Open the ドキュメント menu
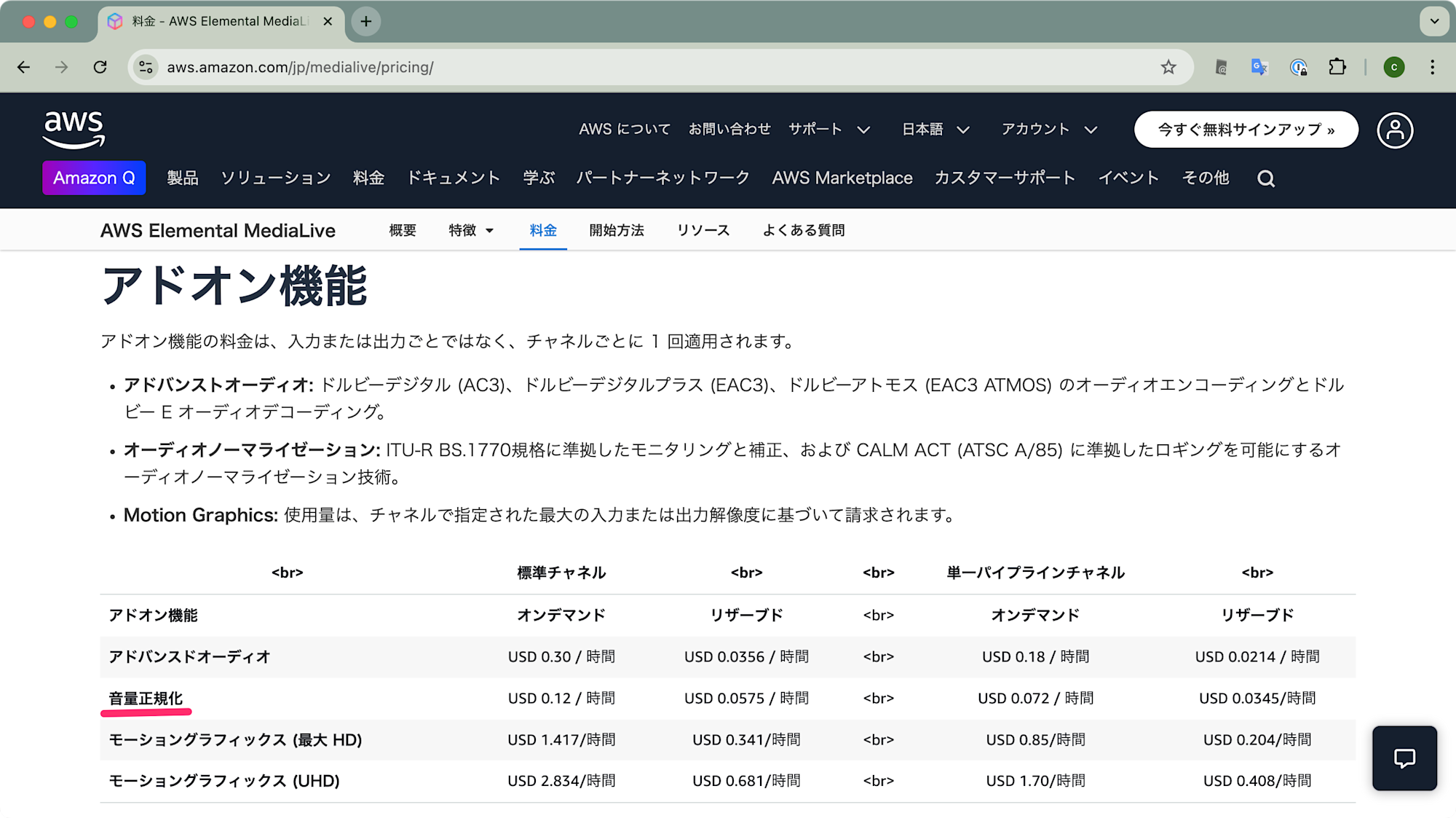 [x=454, y=178]
